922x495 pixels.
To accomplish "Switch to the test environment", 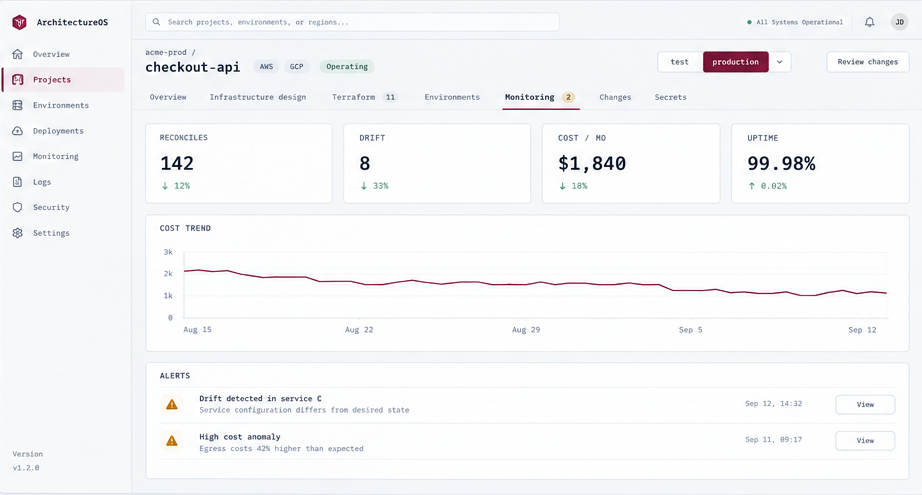I will (x=680, y=62).
